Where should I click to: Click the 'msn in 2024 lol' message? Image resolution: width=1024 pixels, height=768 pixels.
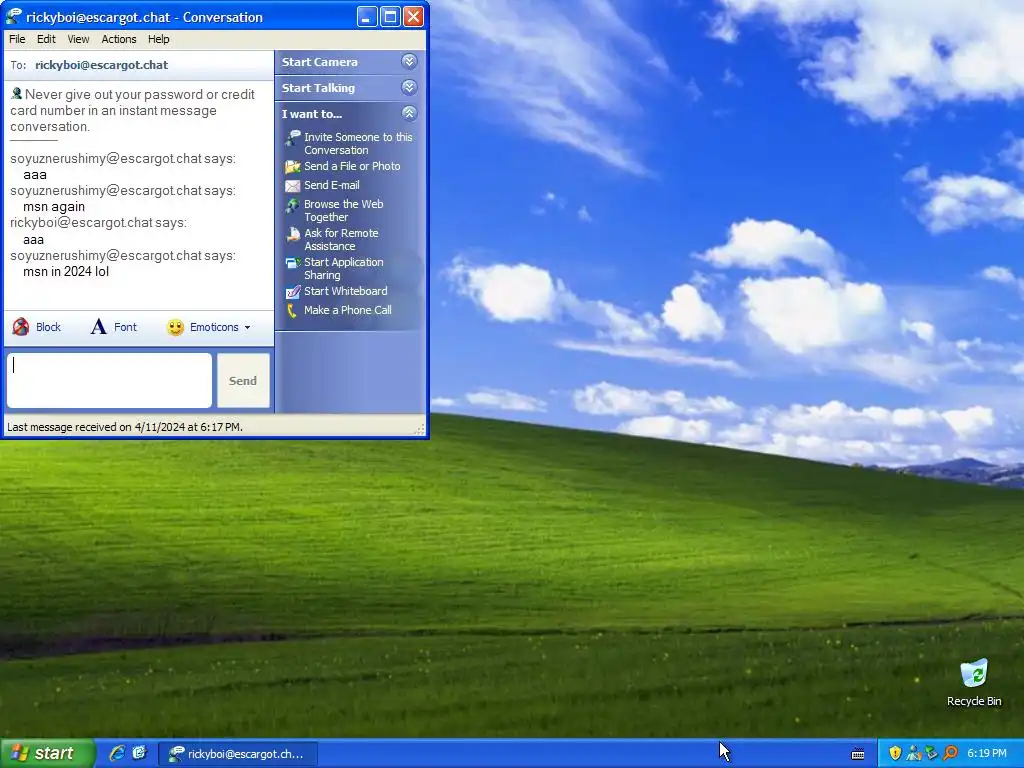pos(66,272)
